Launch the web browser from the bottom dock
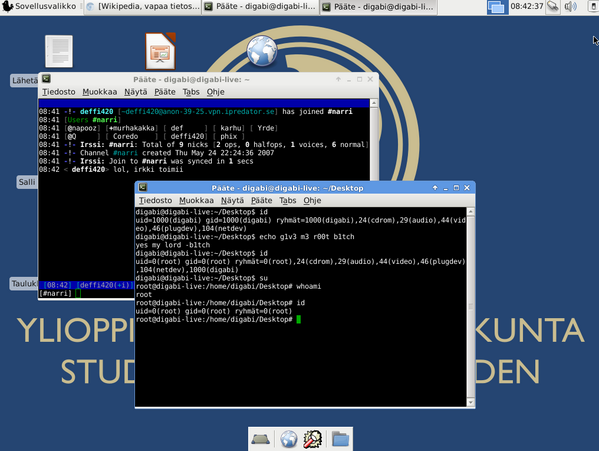The height and width of the screenshot is (451, 599). 289,439
